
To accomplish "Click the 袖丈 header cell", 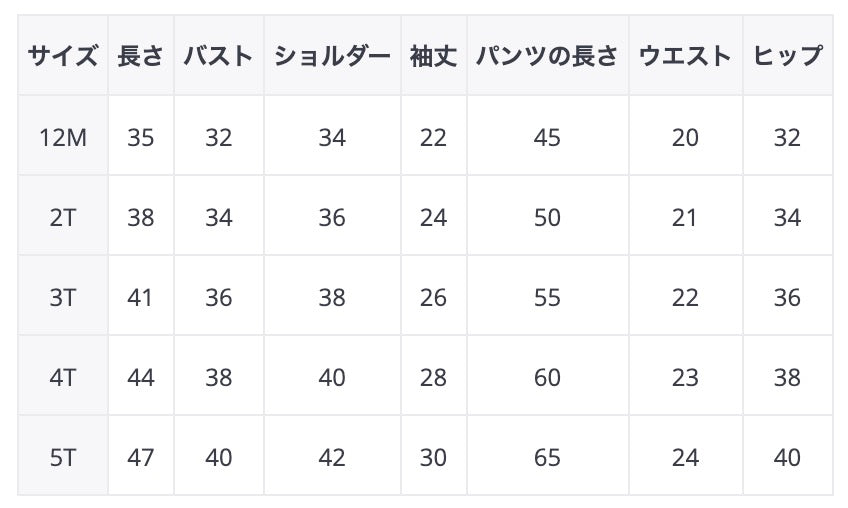I will click(x=433, y=56).
